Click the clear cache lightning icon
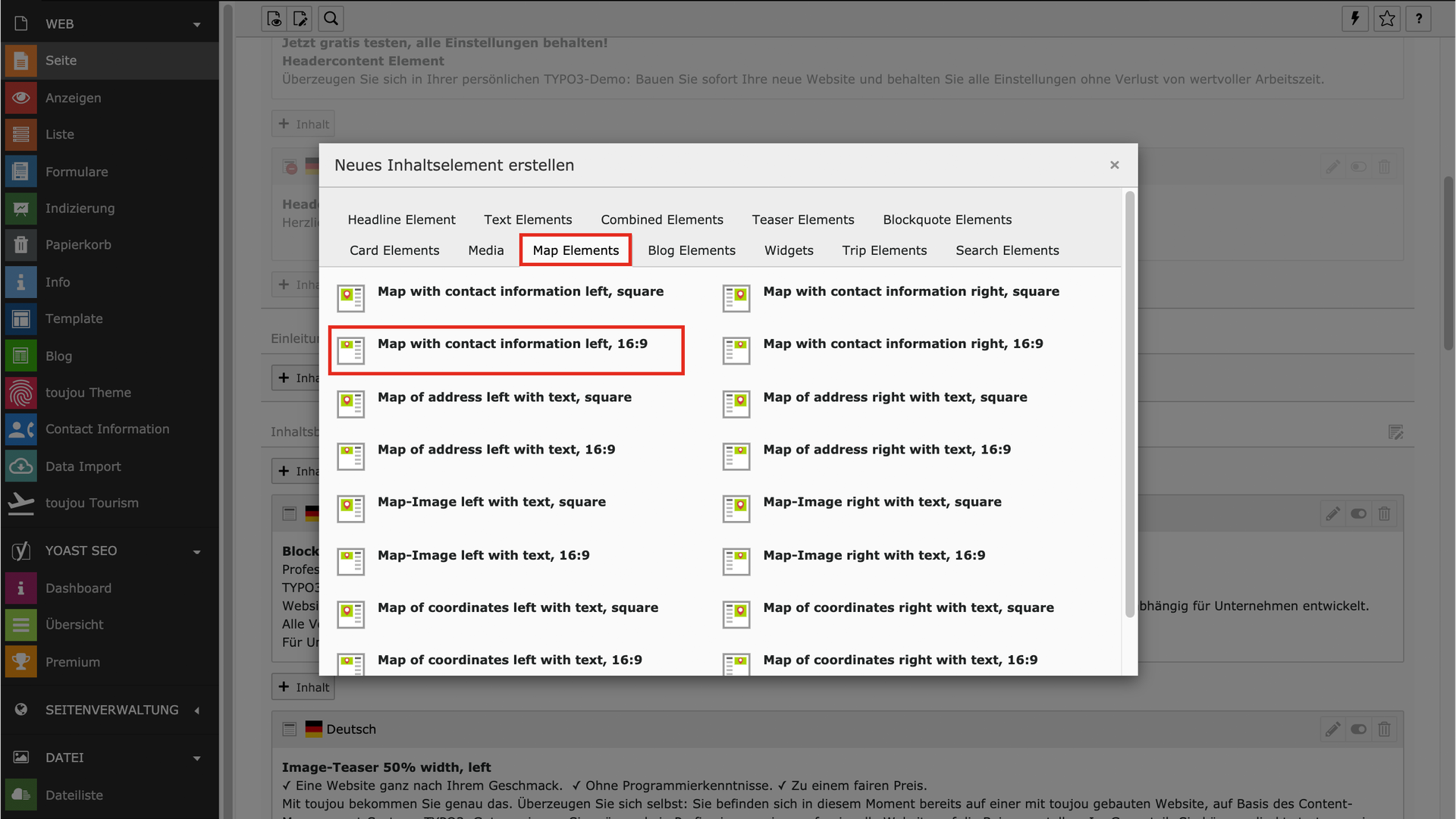The image size is (1456, 819). (1355, 19)
